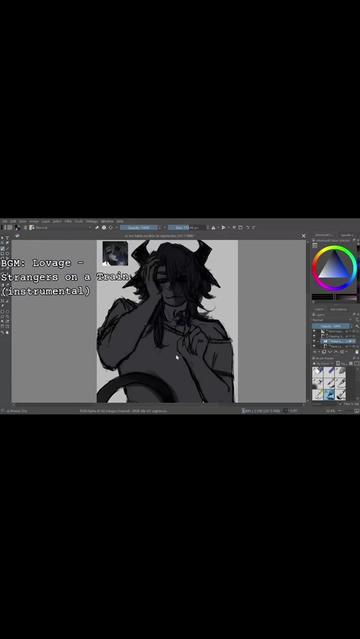Select the highlighted blue brush preset thumbnail
This screenshot has height=639, width=360.
tap(329, 395)
